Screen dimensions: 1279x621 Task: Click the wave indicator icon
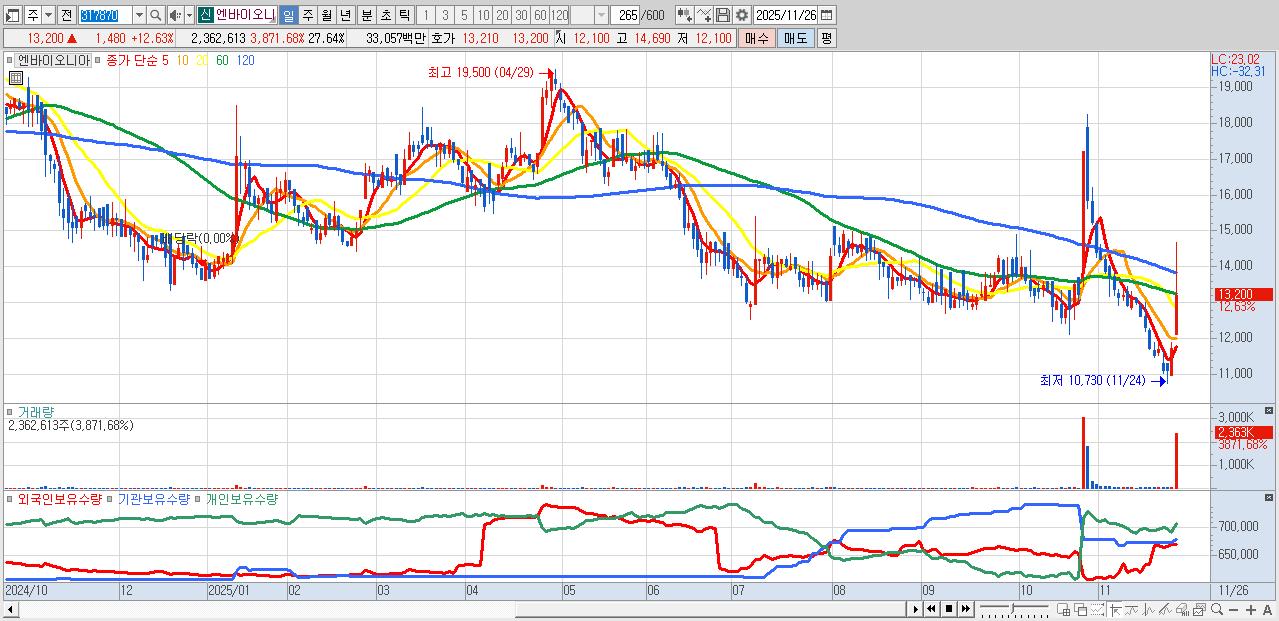coord(1132,610)
